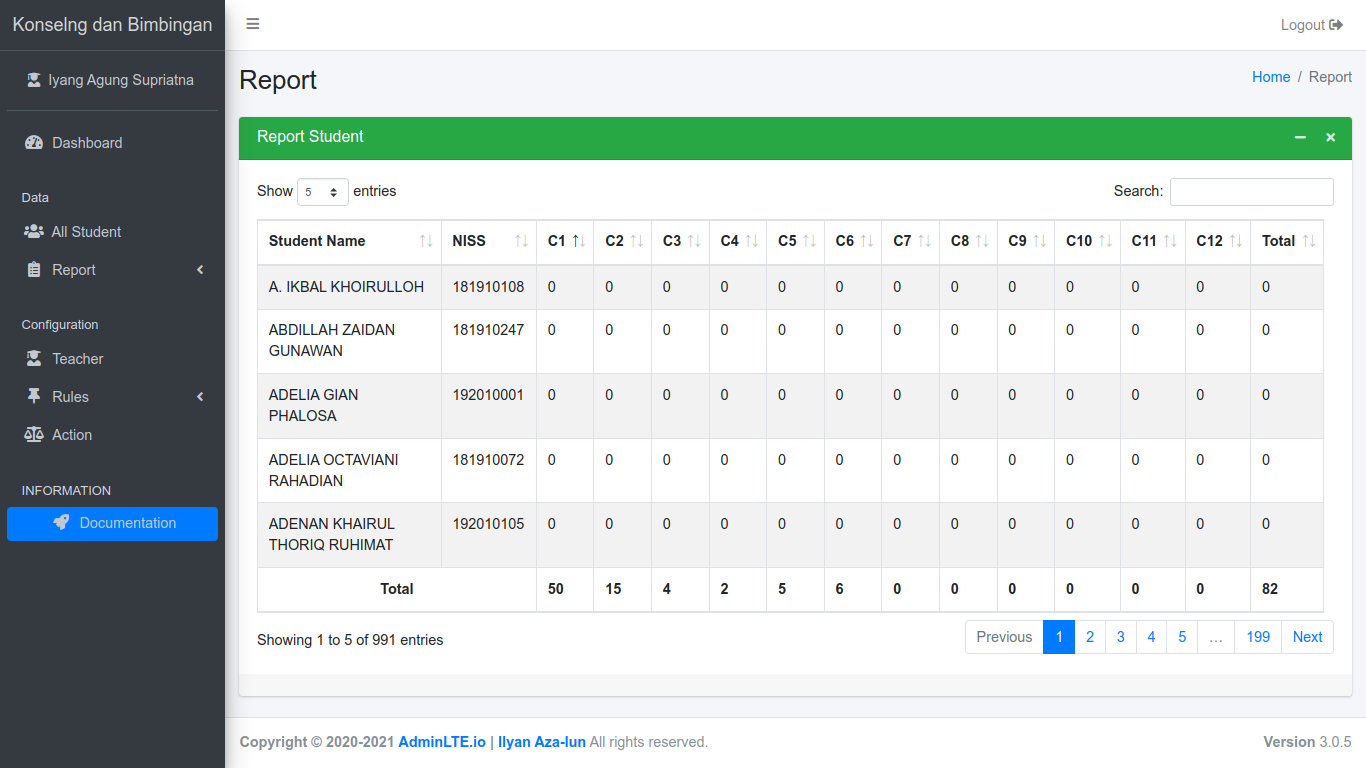Screen dimensions: 1366x768
Task: Sort table by C3 column
Action: 681,242
